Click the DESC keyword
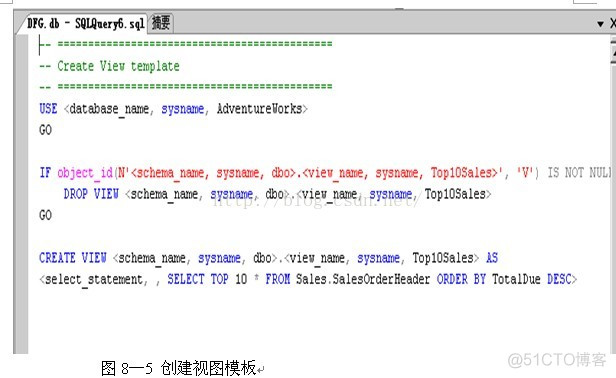Image resolution: width=616 pixels, height=378 pixels. [x=559, y=279]
